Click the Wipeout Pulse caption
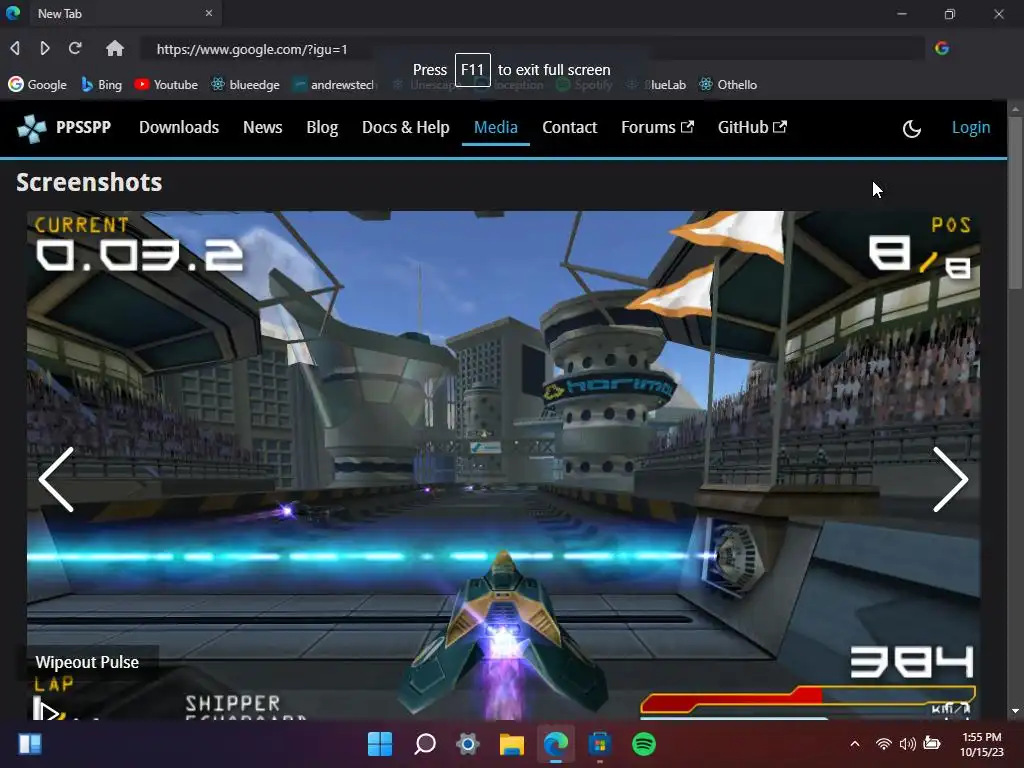The image size is (1024, 768). click(87, 662)
